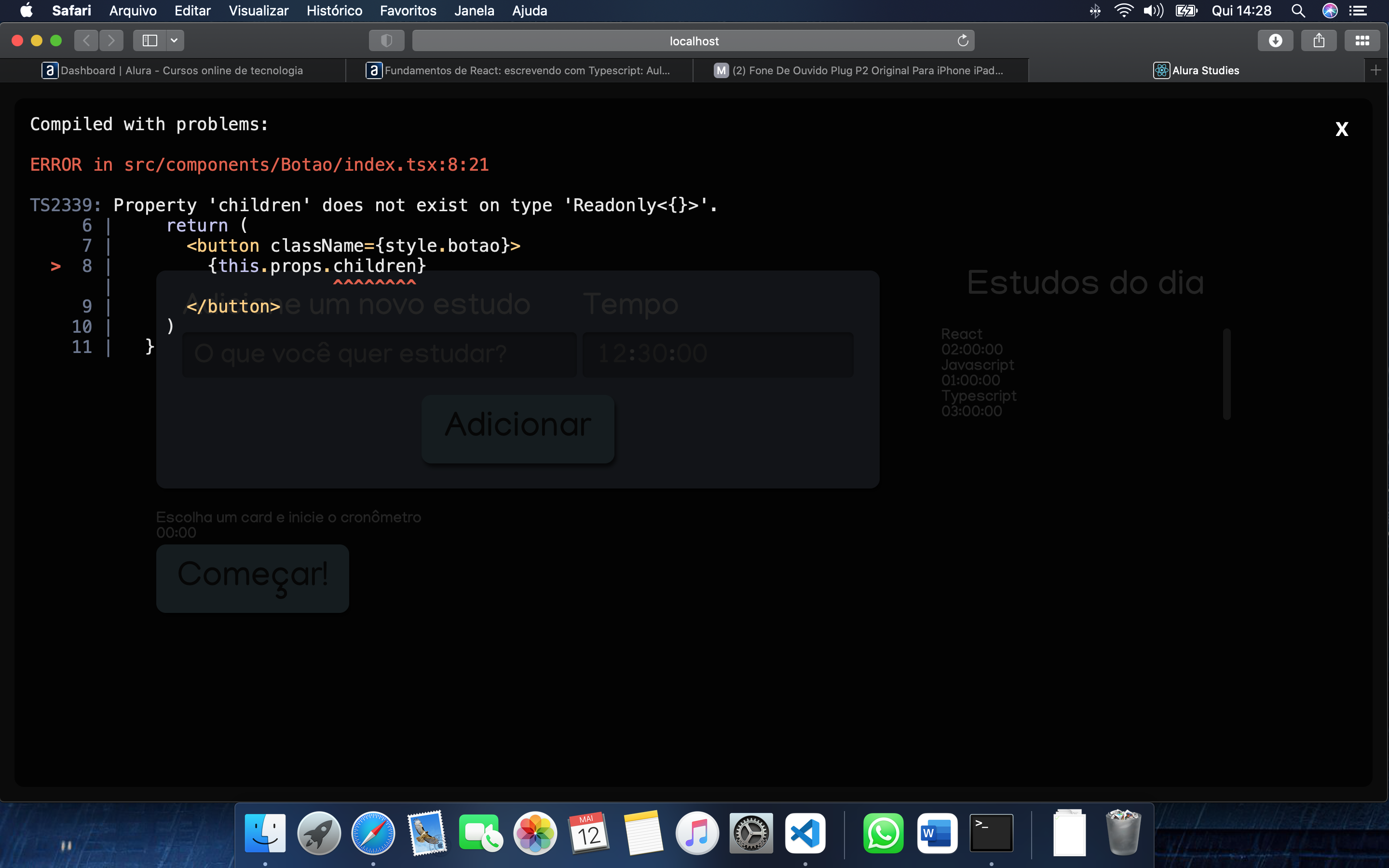Open the Visualizar menu

point(259,10)
